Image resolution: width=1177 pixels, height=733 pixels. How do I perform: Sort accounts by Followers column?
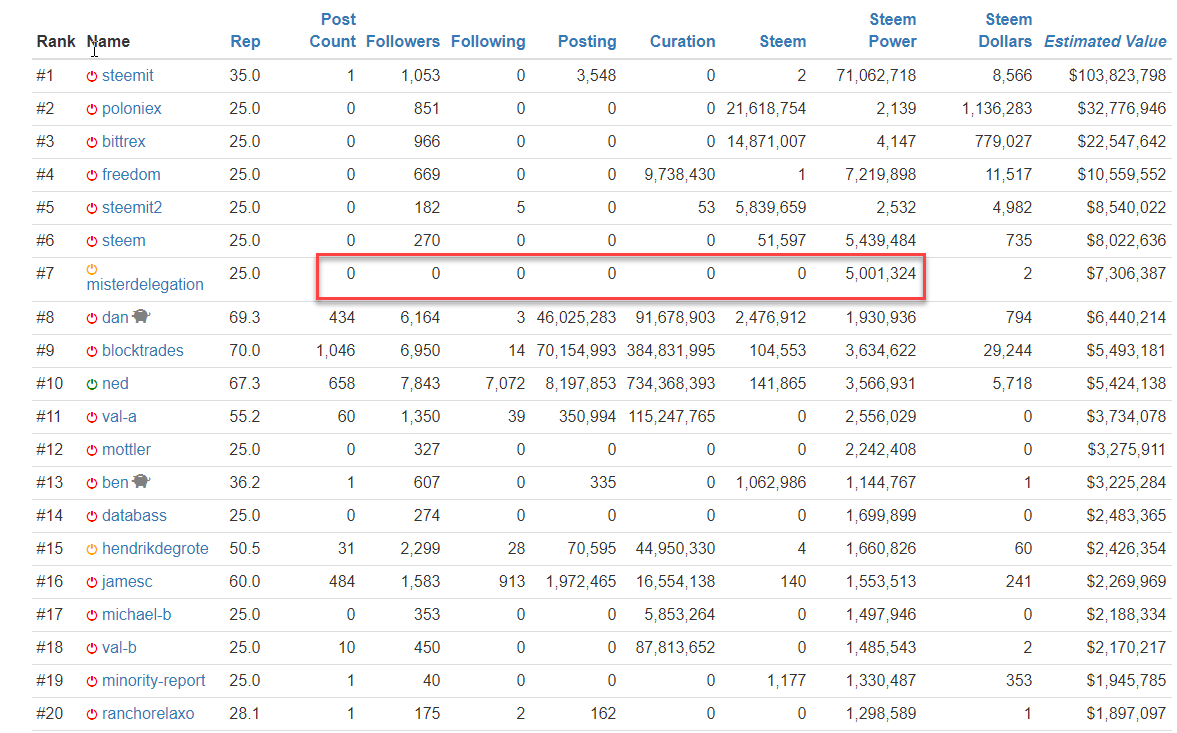tap(403, 42)
